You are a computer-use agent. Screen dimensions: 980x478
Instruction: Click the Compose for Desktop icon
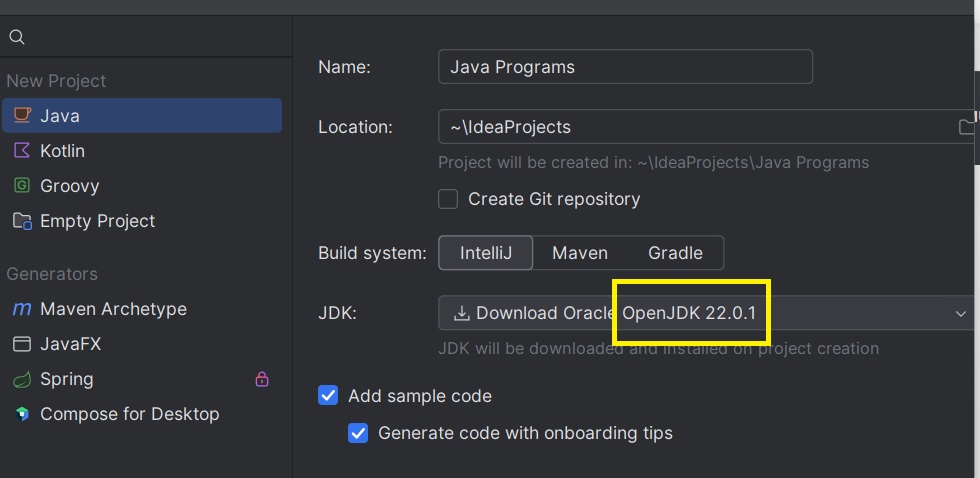click(x=22, y=414)
